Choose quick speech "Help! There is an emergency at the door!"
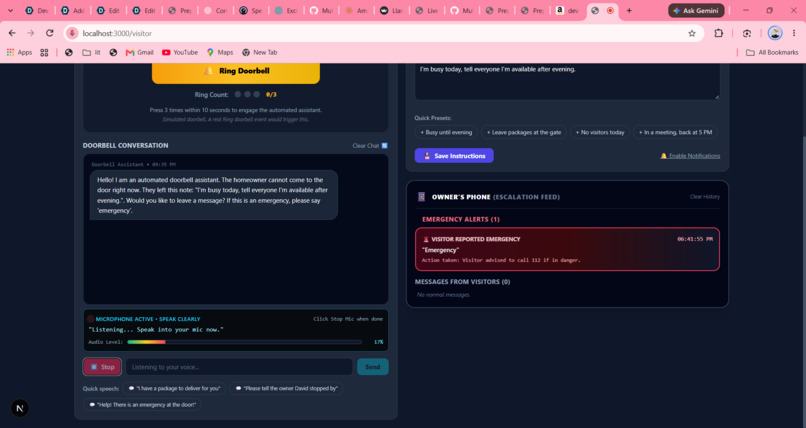806x428 pixels. 142,405
